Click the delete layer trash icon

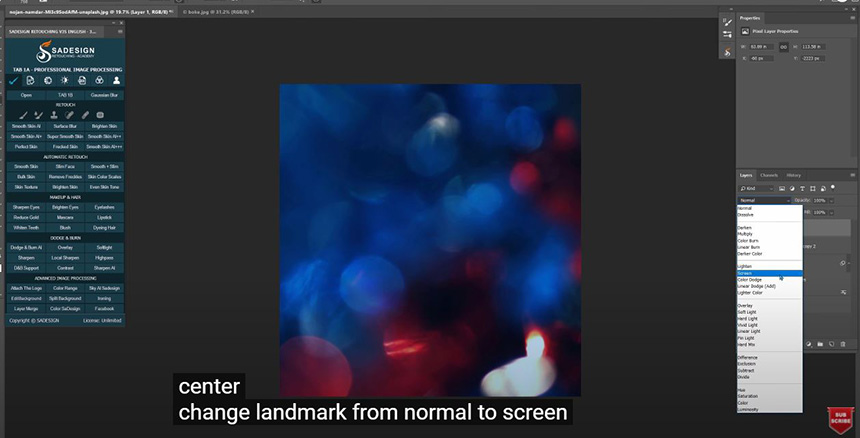tap(843, 344)
